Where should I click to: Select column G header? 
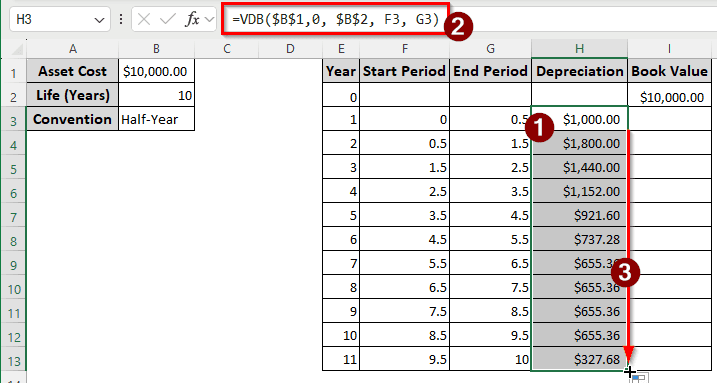click(x=491, y=49)
